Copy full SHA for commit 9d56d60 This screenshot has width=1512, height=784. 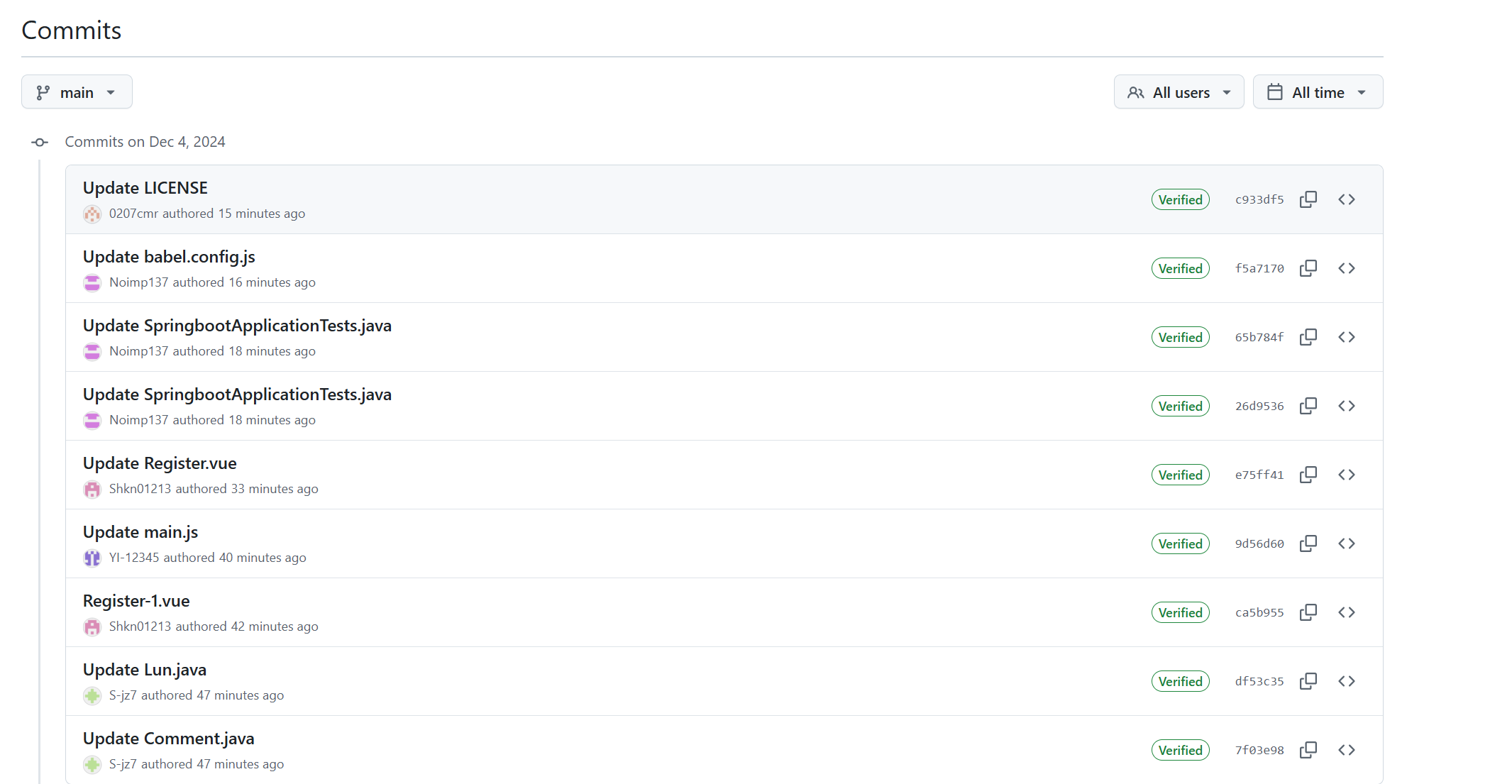click(1308, 543)
